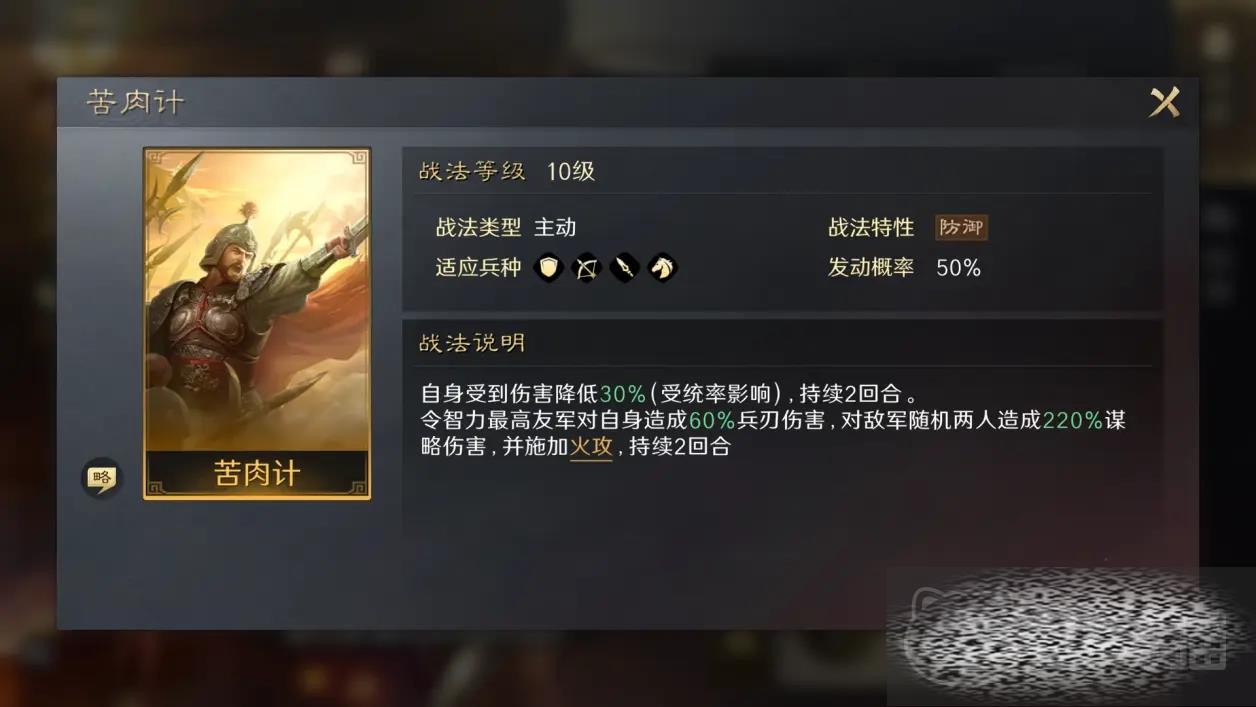Click the bow archer troop icon
Image resolution: width=1256 pixels, height=707 pixels.
(586, 268)
